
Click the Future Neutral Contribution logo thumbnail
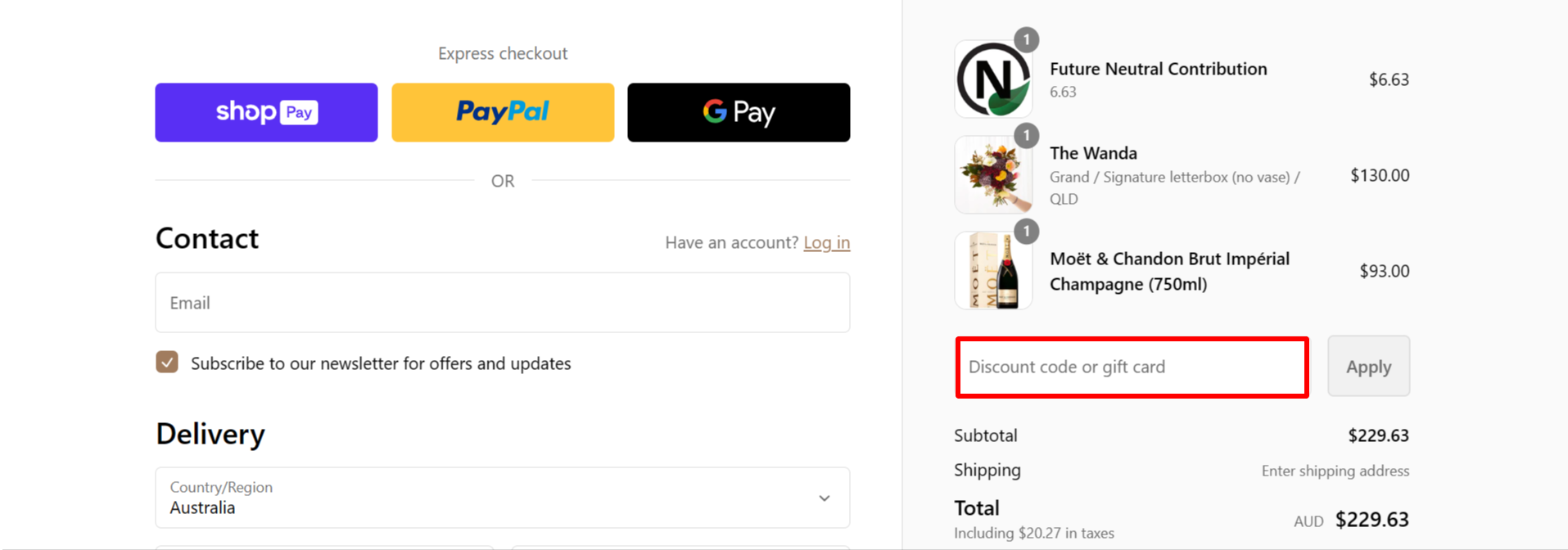992,79
